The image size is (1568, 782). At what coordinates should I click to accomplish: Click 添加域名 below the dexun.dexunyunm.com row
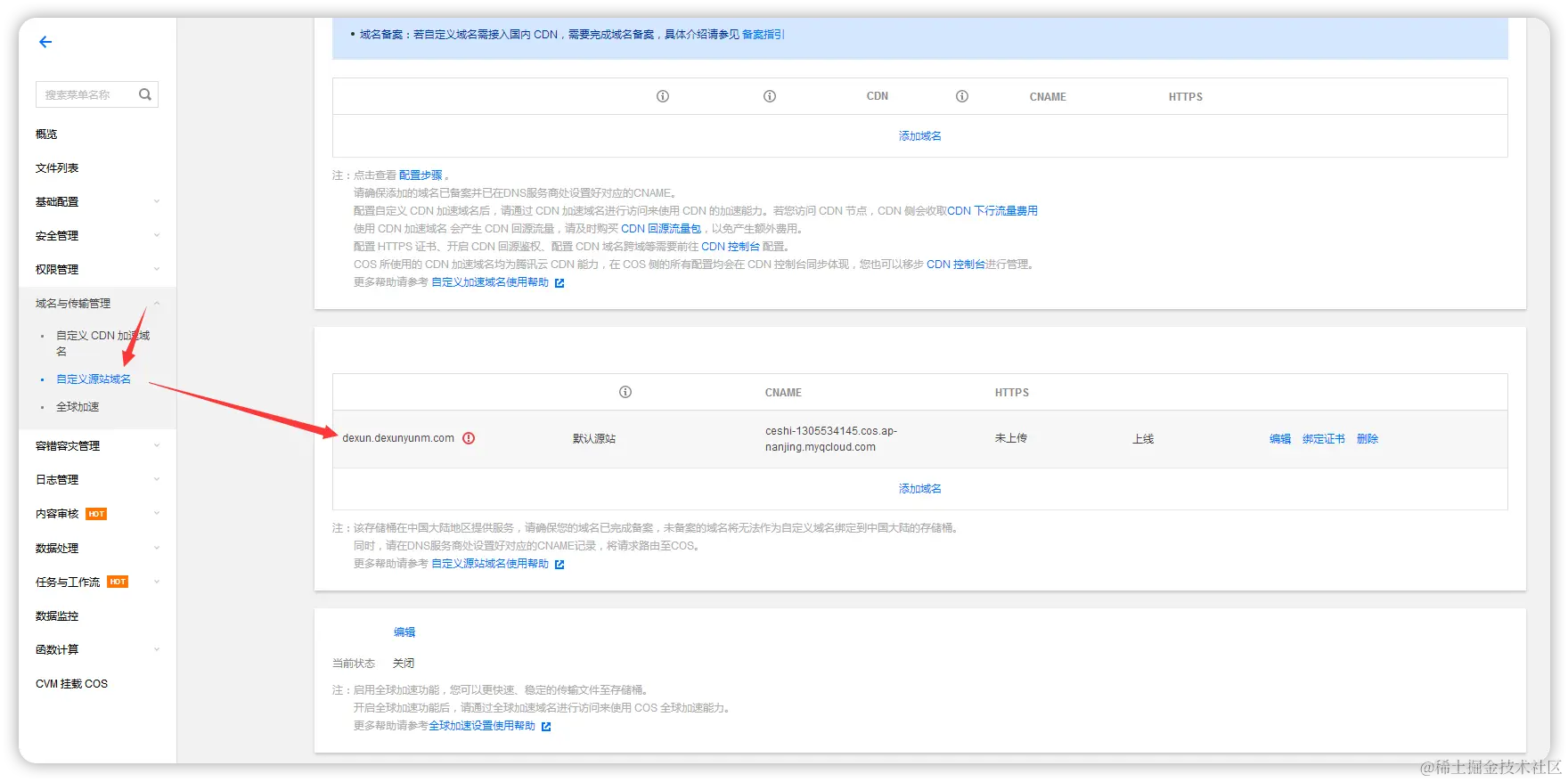(x=920, y=489)
